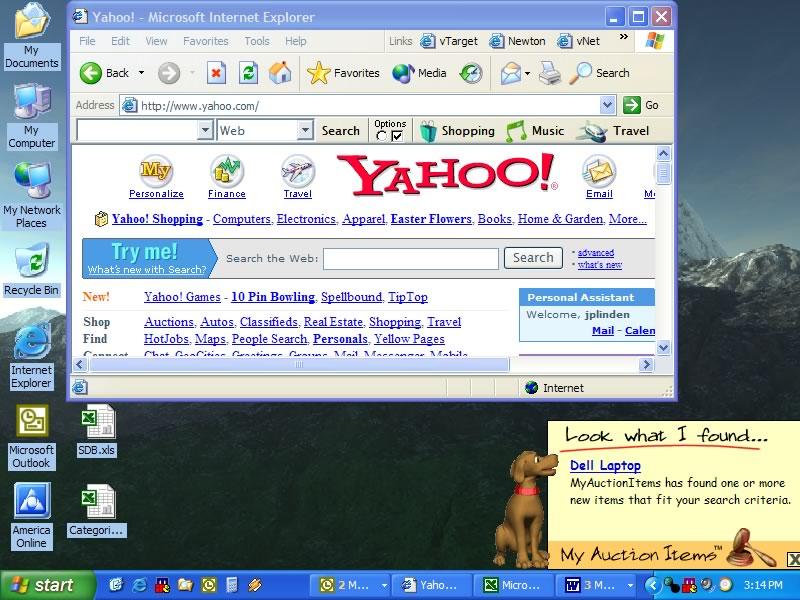The height and width of the screenshot is (600, 800).
Task: Open Internet Explorer quick launch icon
Action: pos(140,585)
